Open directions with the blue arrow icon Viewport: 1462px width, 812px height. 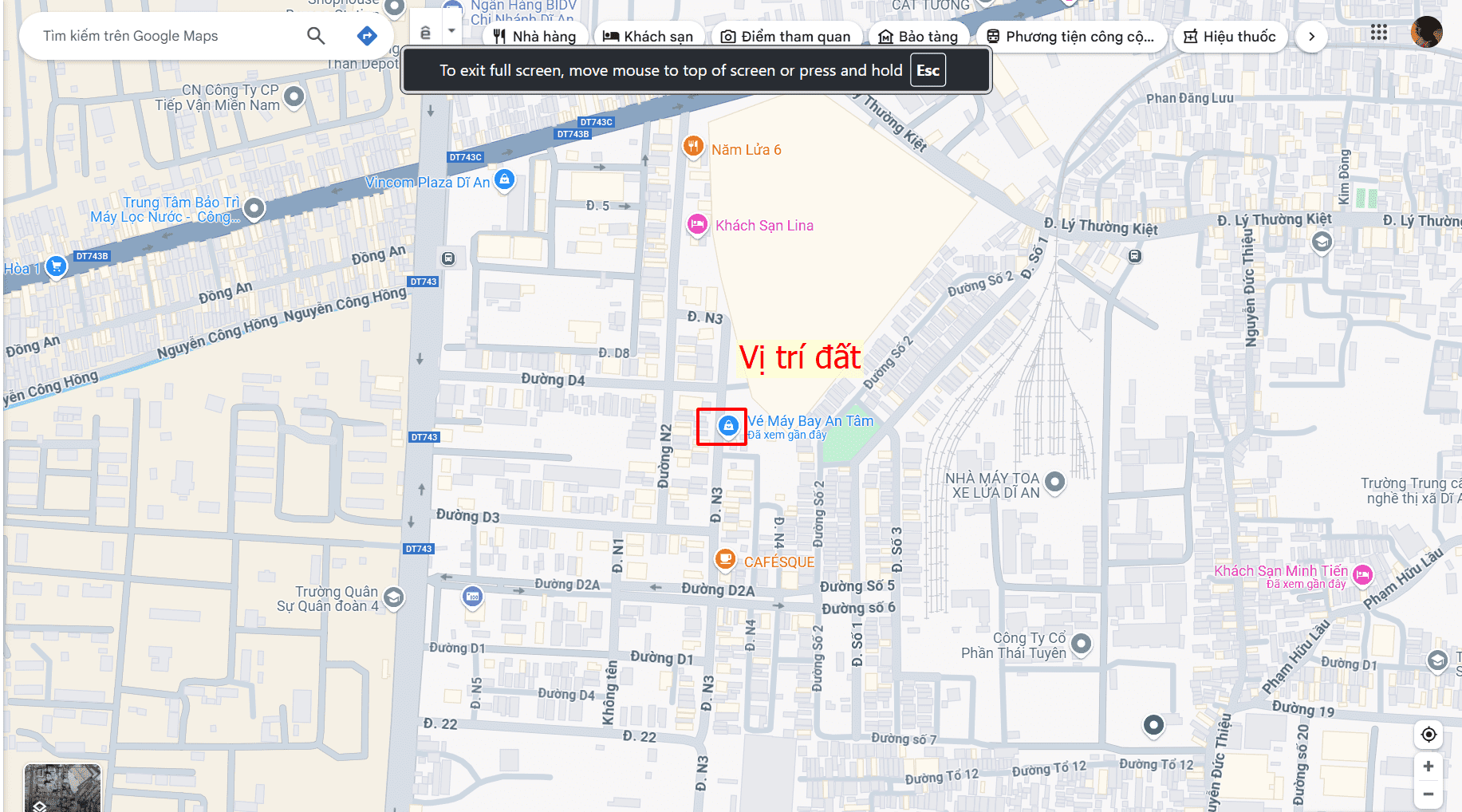click(366, 36)
